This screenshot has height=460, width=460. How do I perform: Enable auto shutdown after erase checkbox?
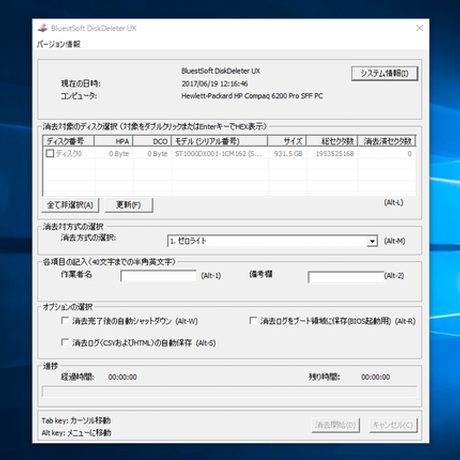point(65,321)
